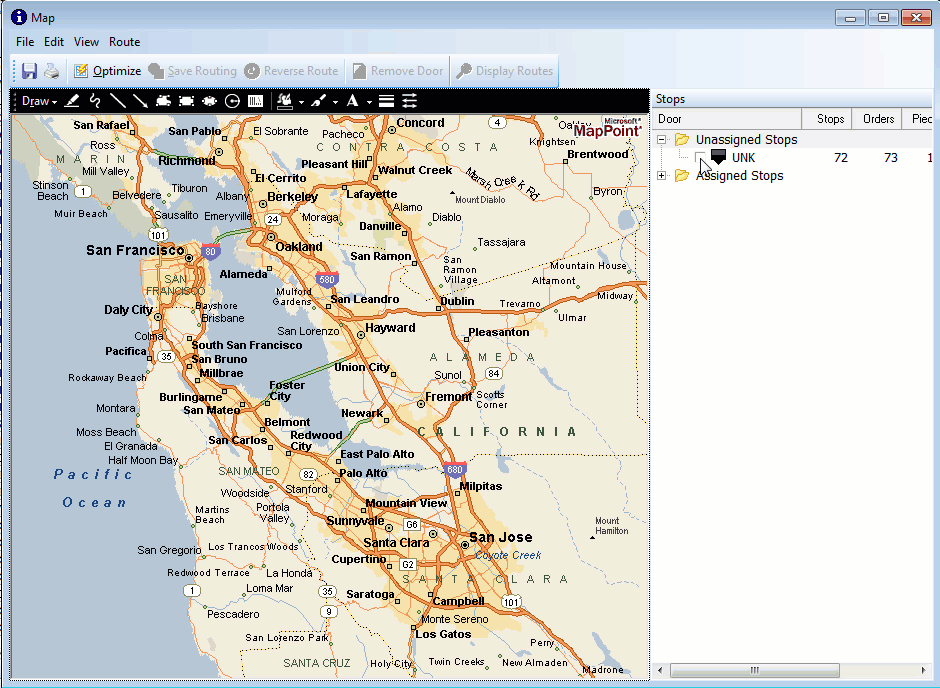Click the Display Routes button
The image size is (940, 688).
(x=505, y=71)
